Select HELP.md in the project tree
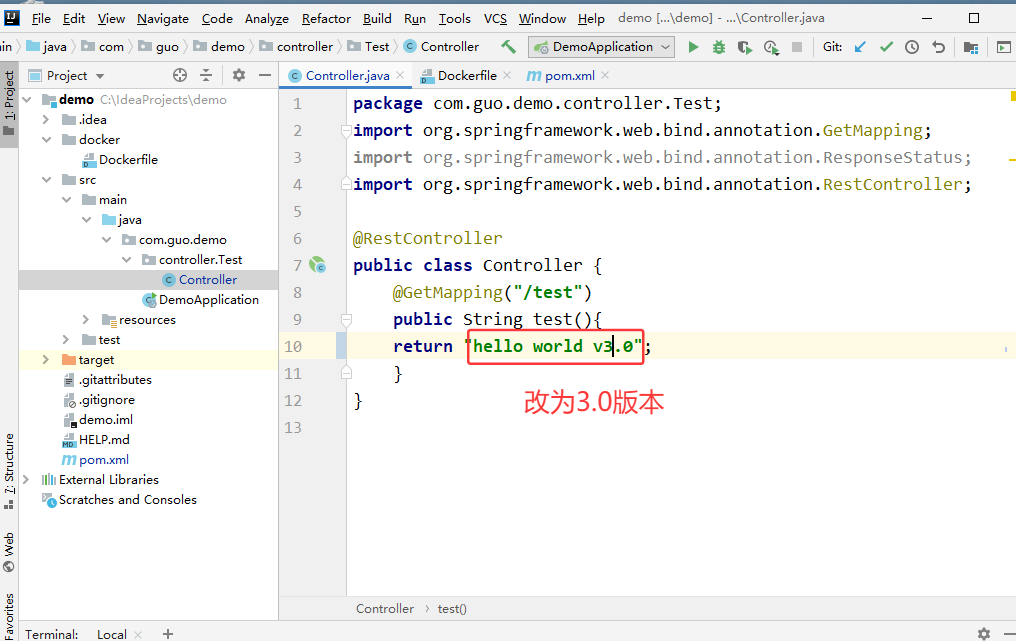1016x641 pixels. pos(104,439)
